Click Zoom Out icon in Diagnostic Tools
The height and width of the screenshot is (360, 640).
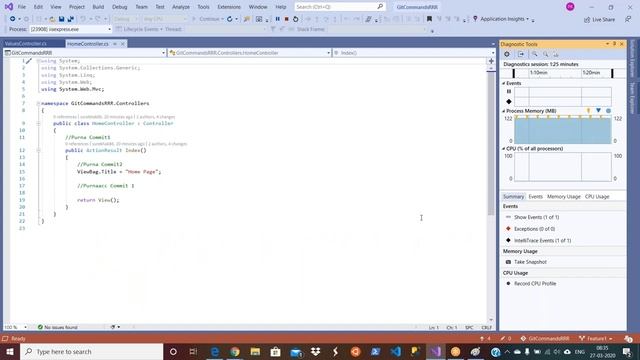[545, 54]
